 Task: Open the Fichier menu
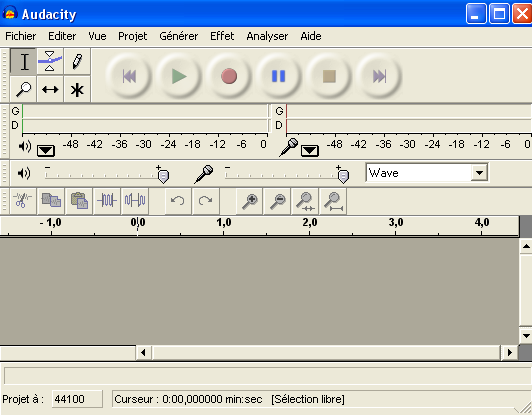(x=21, y=36)
